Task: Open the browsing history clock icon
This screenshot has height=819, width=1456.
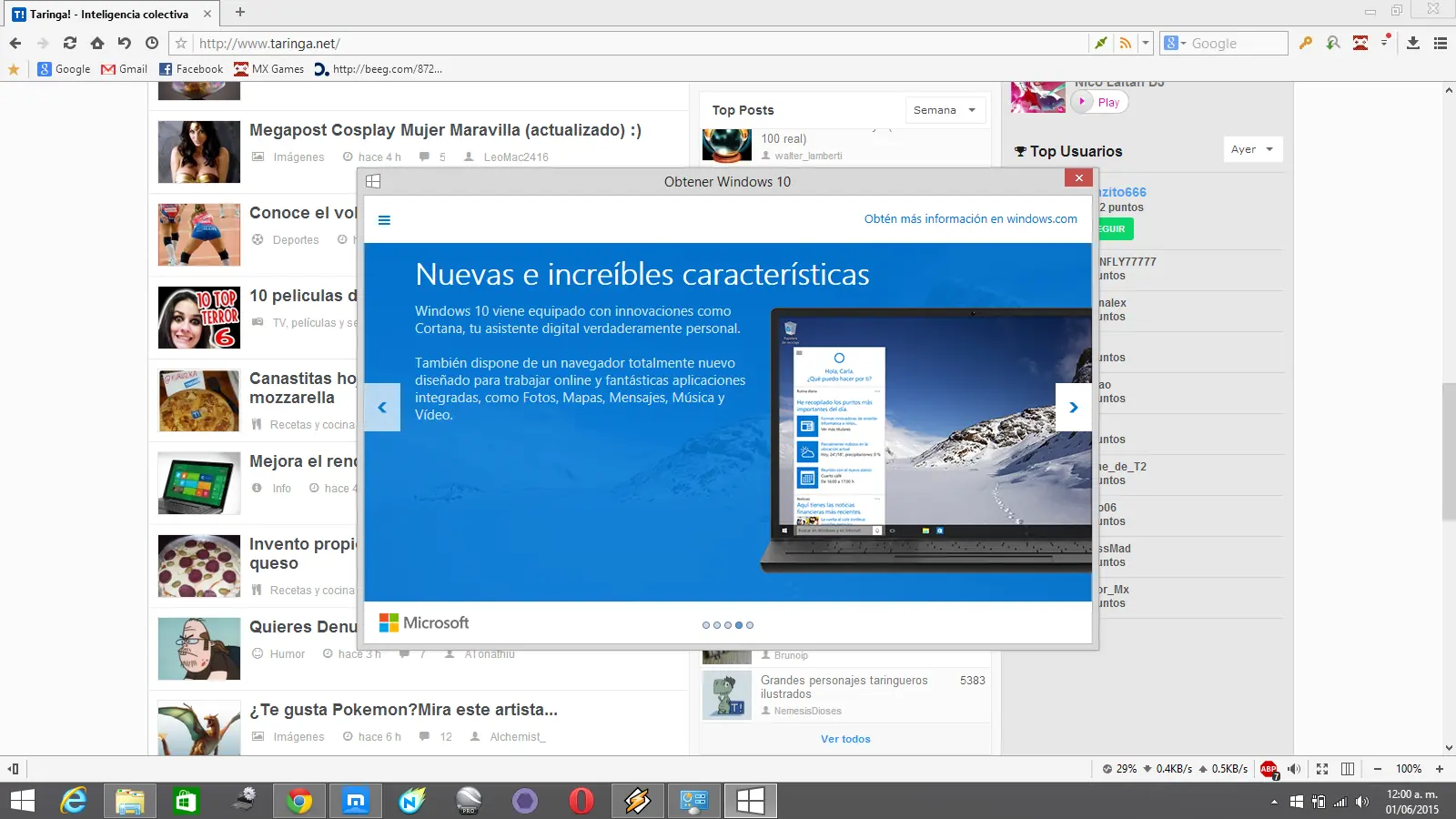Action: (152, 43)
